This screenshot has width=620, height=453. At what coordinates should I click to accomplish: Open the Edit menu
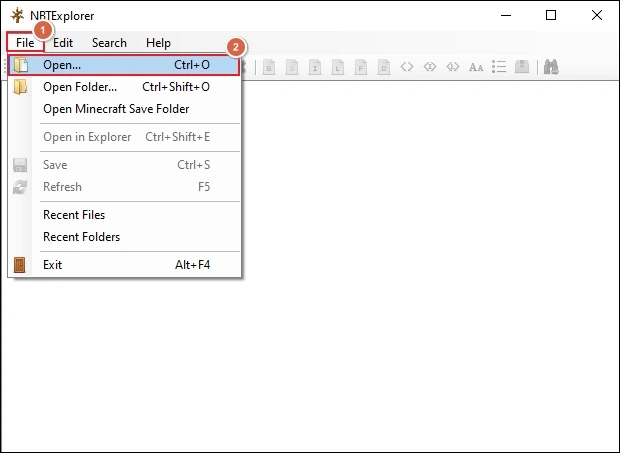click(x=63, y=43)
